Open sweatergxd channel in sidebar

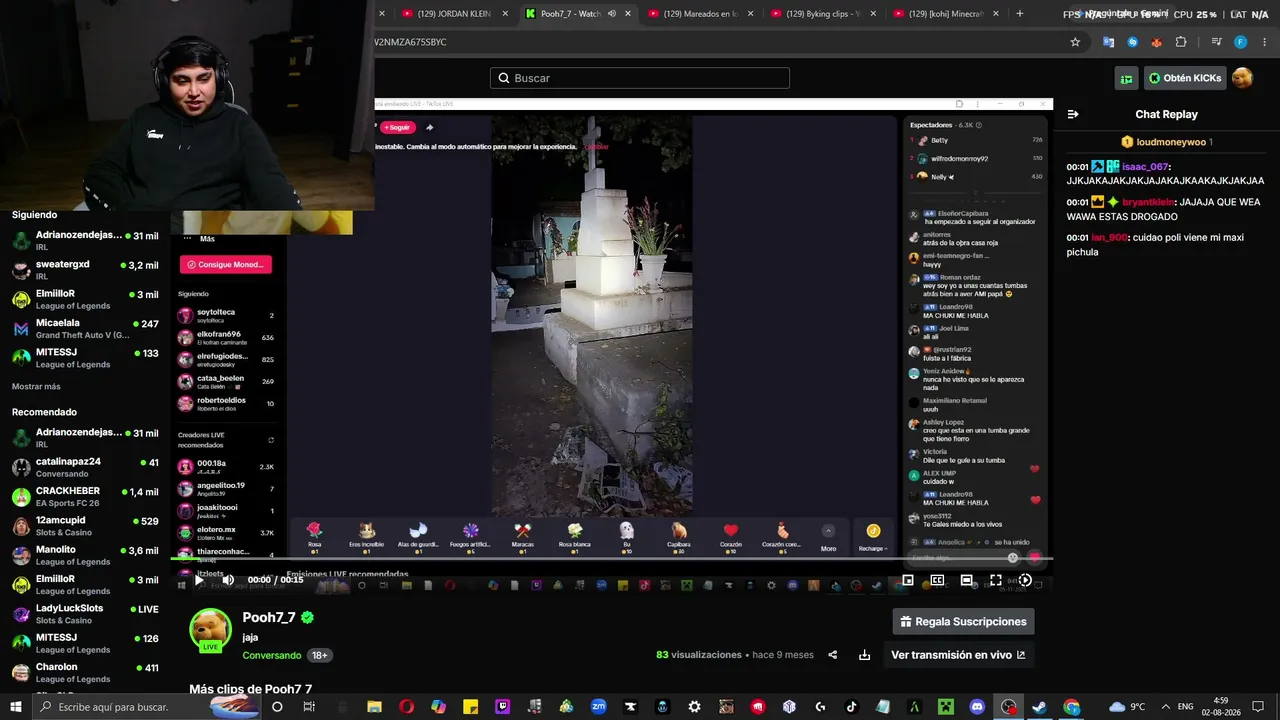85,269
